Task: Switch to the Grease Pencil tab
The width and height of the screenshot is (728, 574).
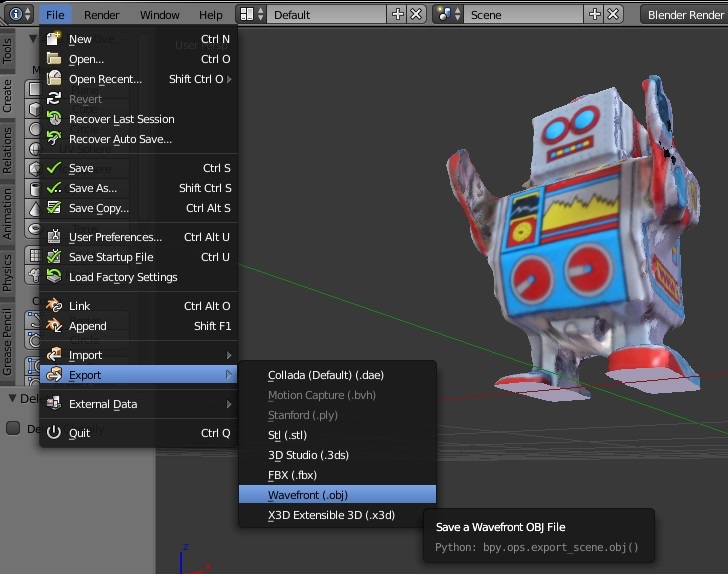Action: tap(8, 342)
